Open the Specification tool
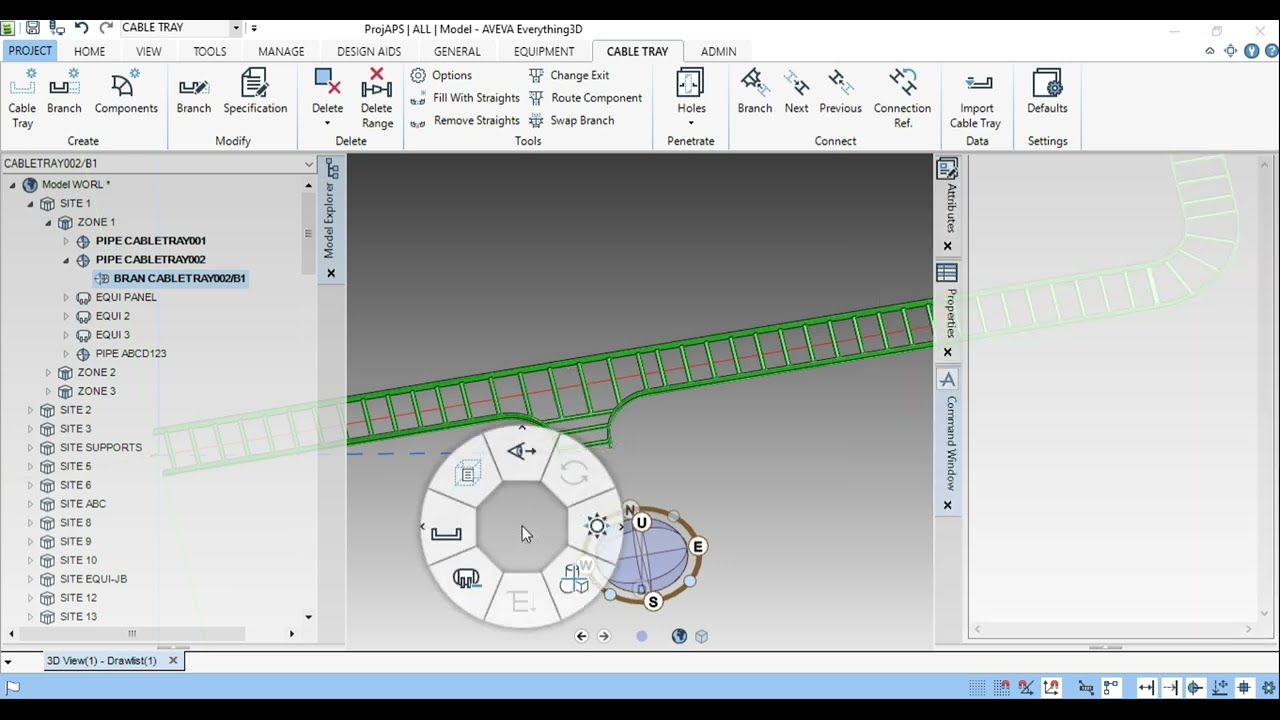 click(x=255, y=92)
